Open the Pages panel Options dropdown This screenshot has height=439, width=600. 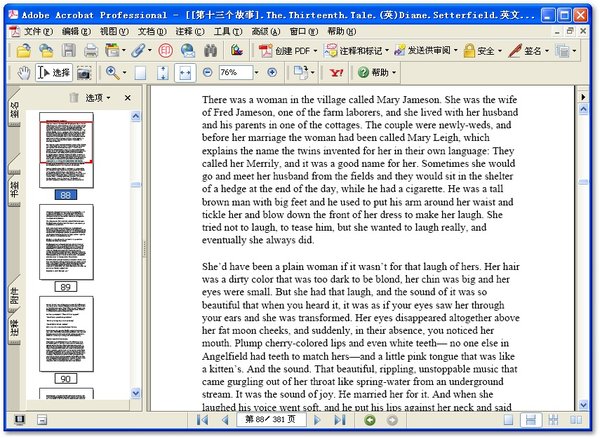(98, 98)
